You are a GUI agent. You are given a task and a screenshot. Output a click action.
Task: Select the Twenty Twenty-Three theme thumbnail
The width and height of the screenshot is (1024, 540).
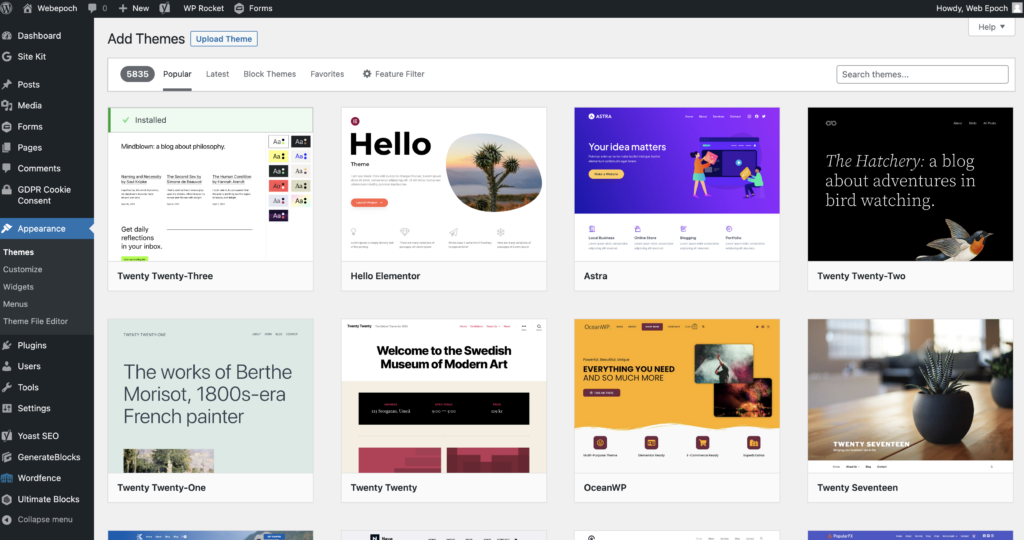210,185
